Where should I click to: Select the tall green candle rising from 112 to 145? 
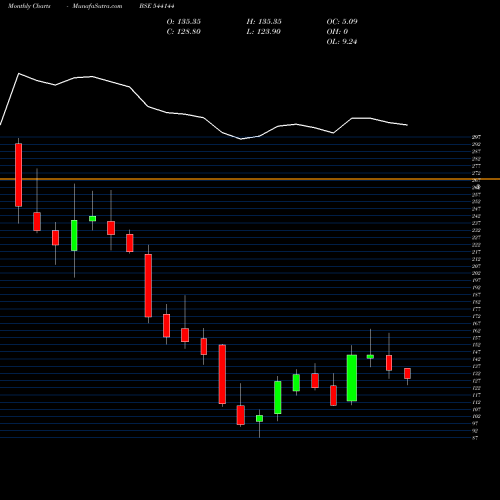352,378
